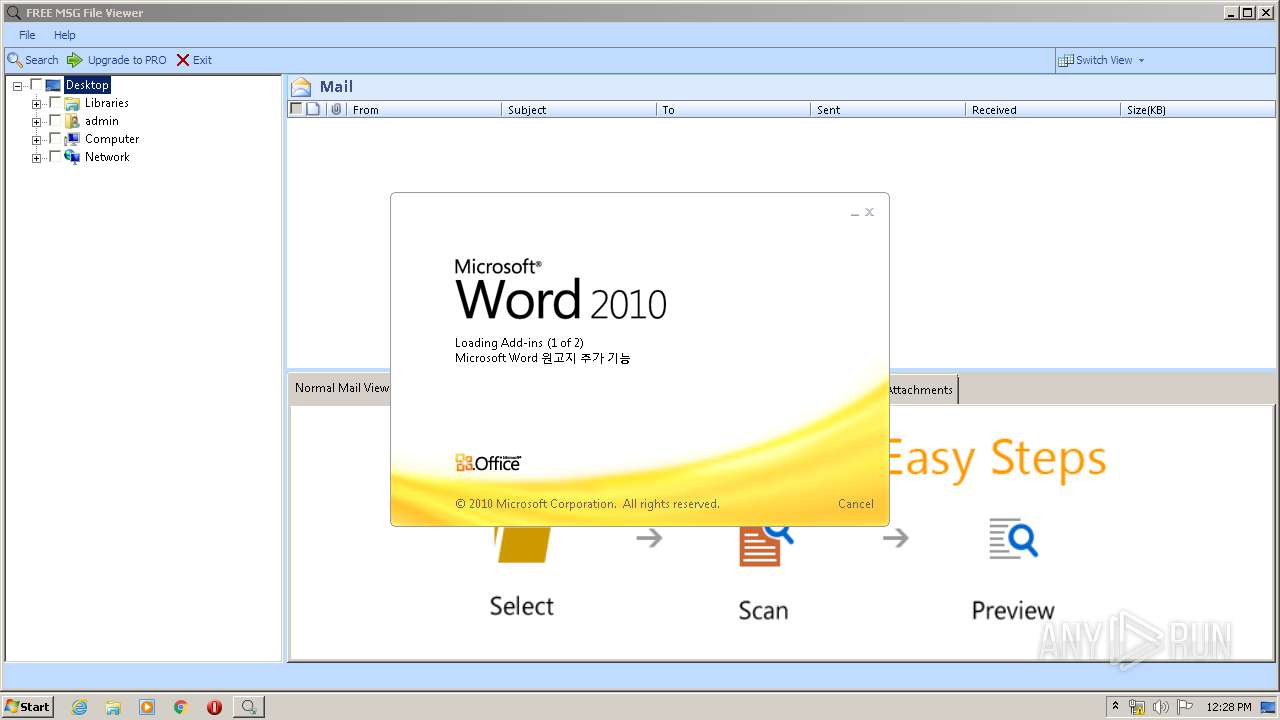The height and width of the screenshot is (720, 1280).
Task: Click the MSG File Viewer taskbar button
Action: click(x=249, y=707)
